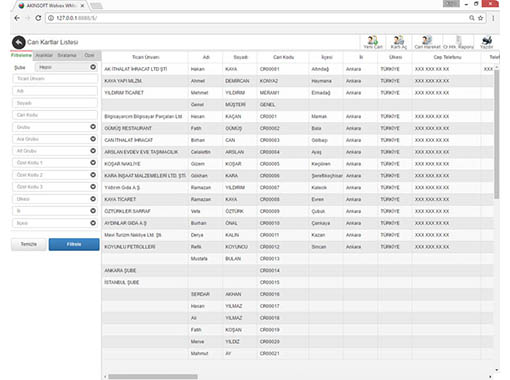Select the CAN İTHALAT İHRACAT row
The width and height of the screenshot is (510, 380).
[298, 140]
